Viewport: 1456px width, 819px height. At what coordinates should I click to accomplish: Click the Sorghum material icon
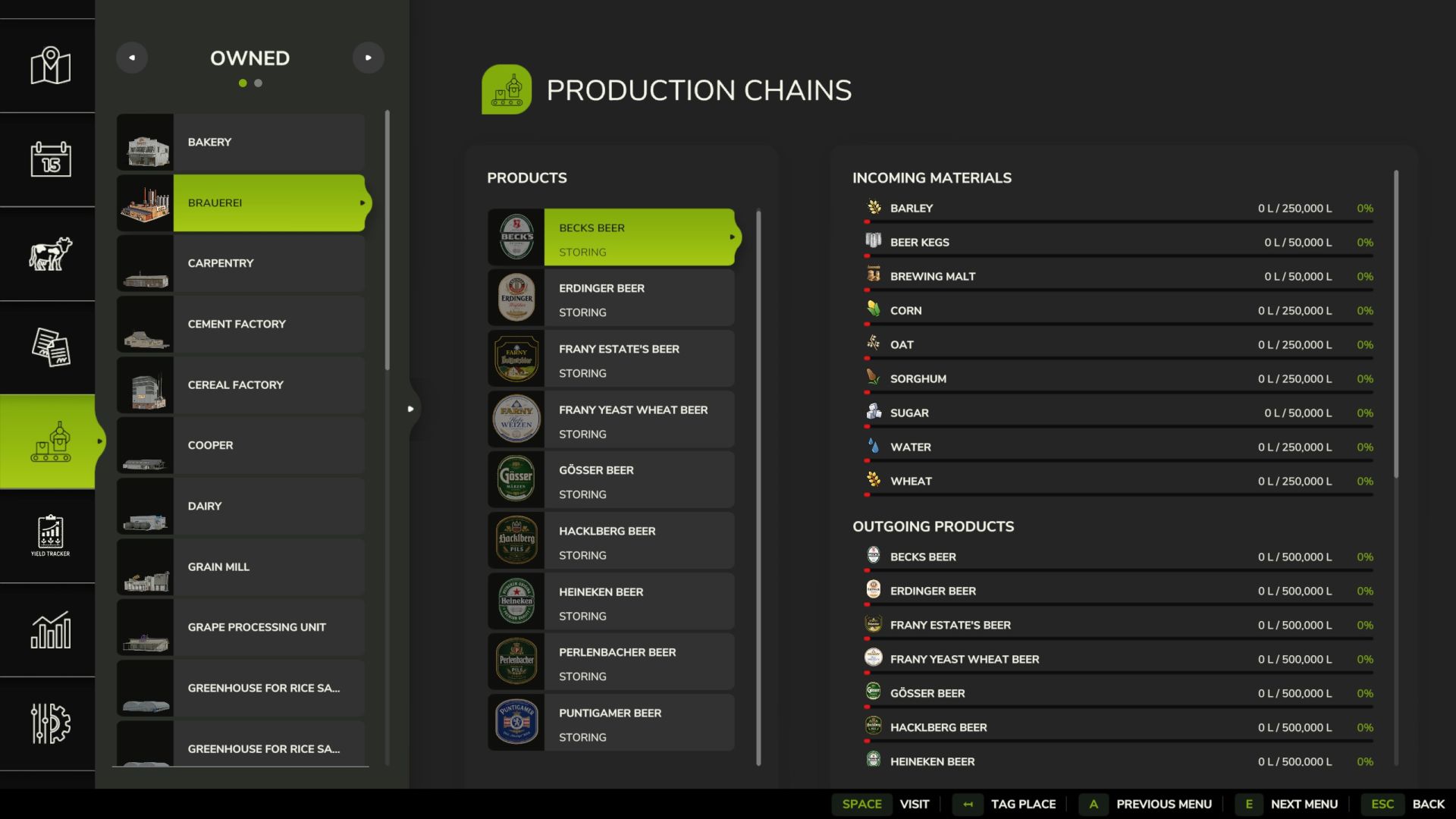point(874,378)
